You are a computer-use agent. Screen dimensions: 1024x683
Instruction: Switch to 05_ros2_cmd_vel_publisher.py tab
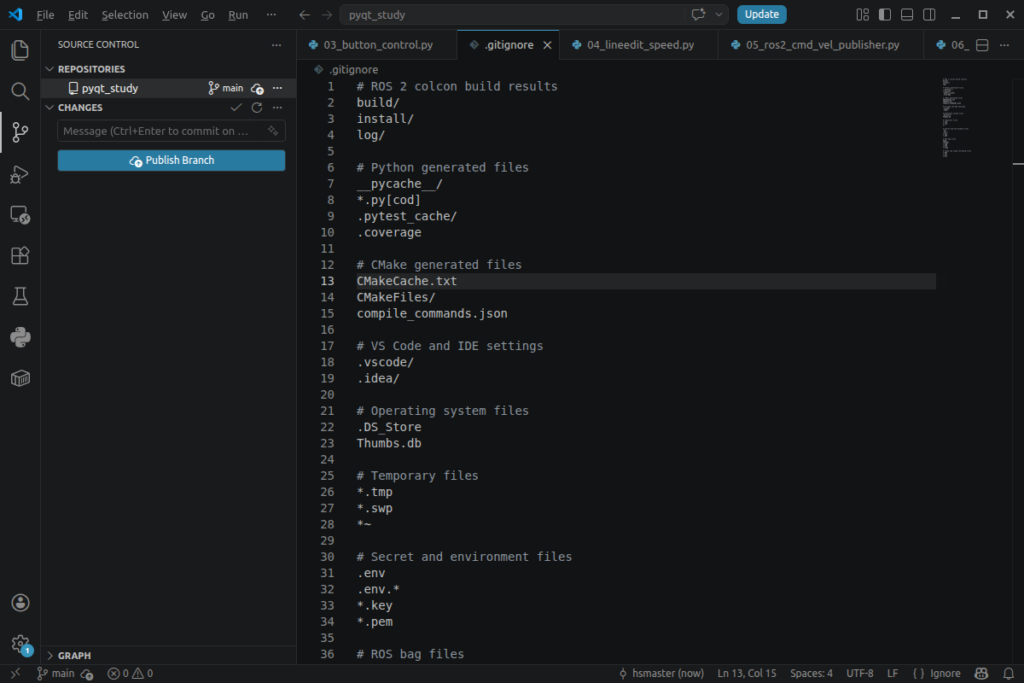pos(822,45)
